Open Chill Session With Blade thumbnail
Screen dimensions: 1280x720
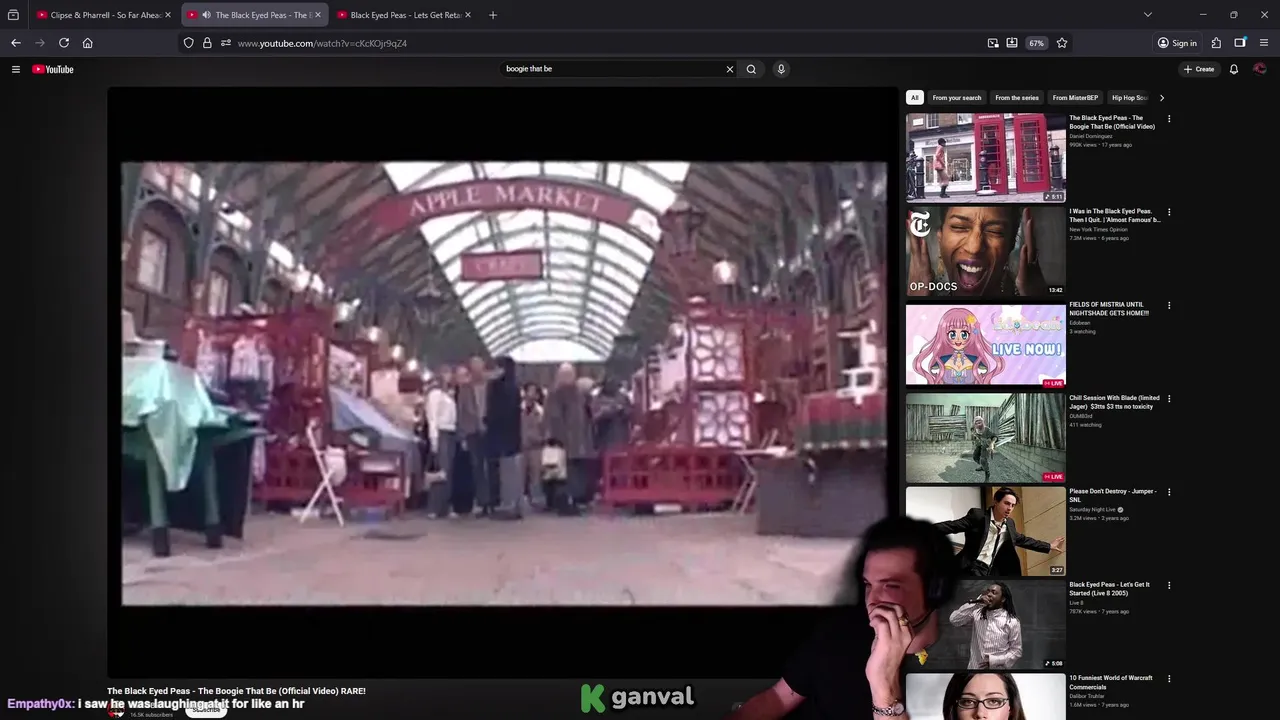click(986, 438)
